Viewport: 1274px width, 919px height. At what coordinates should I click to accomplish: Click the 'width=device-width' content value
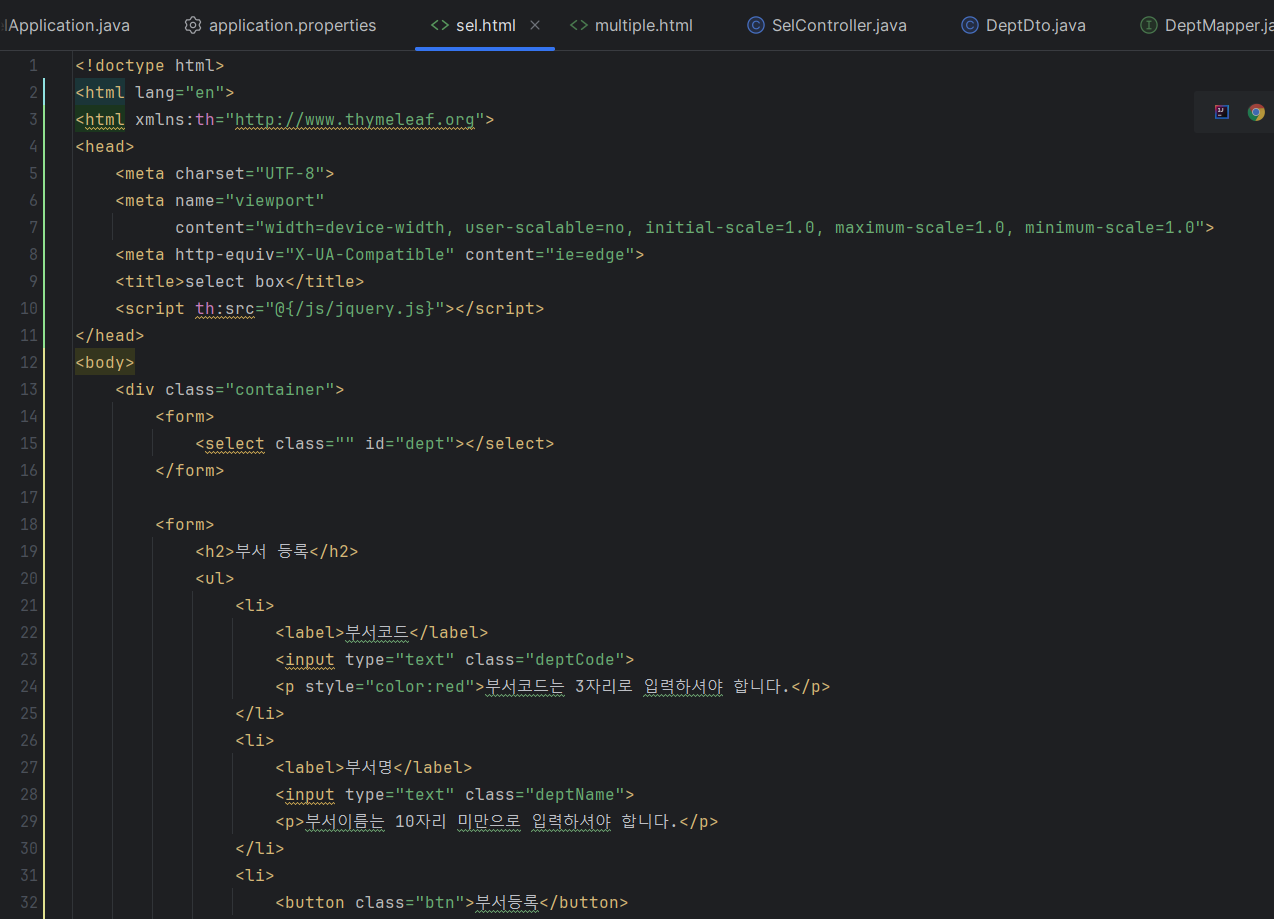pyautogui.click(x=355, y=228)
